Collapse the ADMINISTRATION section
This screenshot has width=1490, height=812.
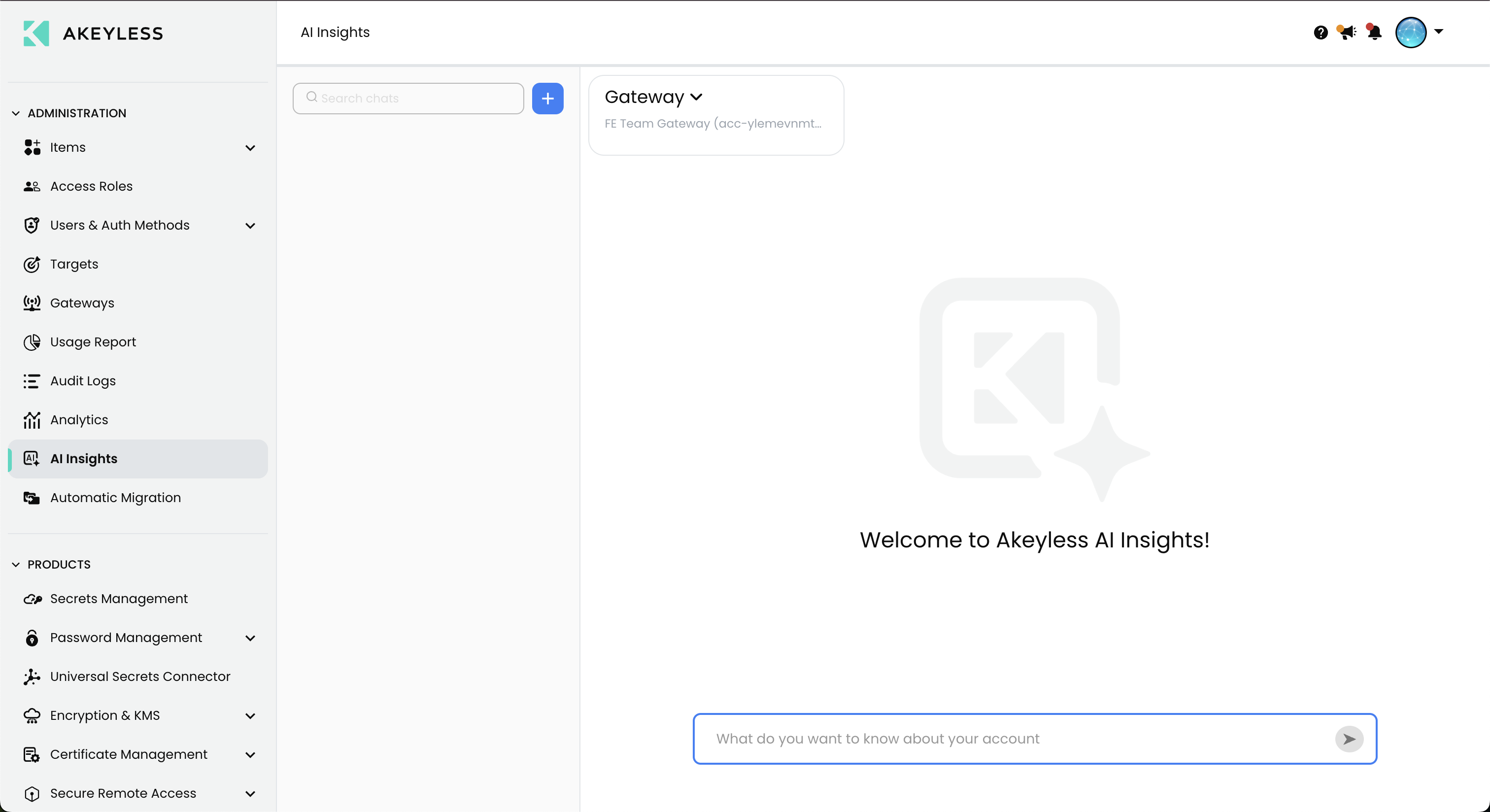(x=16, y=113)
